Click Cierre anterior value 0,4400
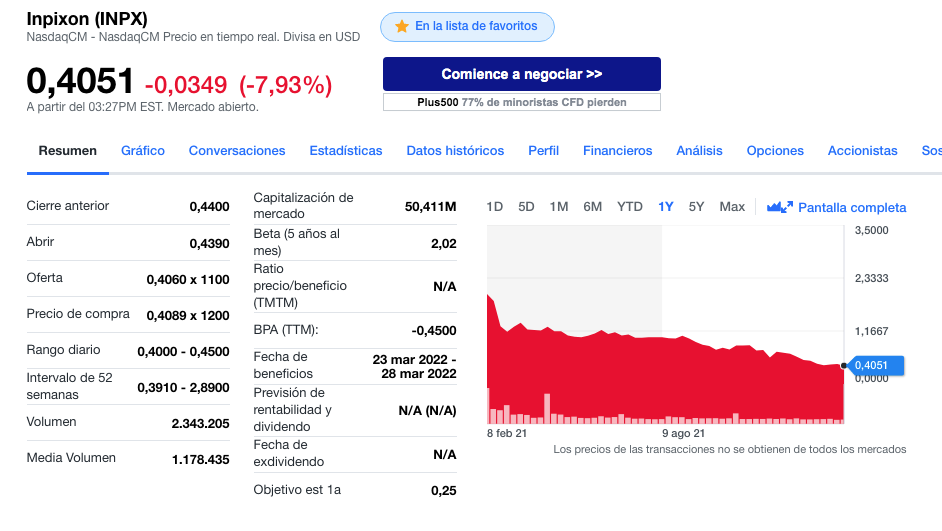The image size is (942, 531). click(x=209, y=207)
